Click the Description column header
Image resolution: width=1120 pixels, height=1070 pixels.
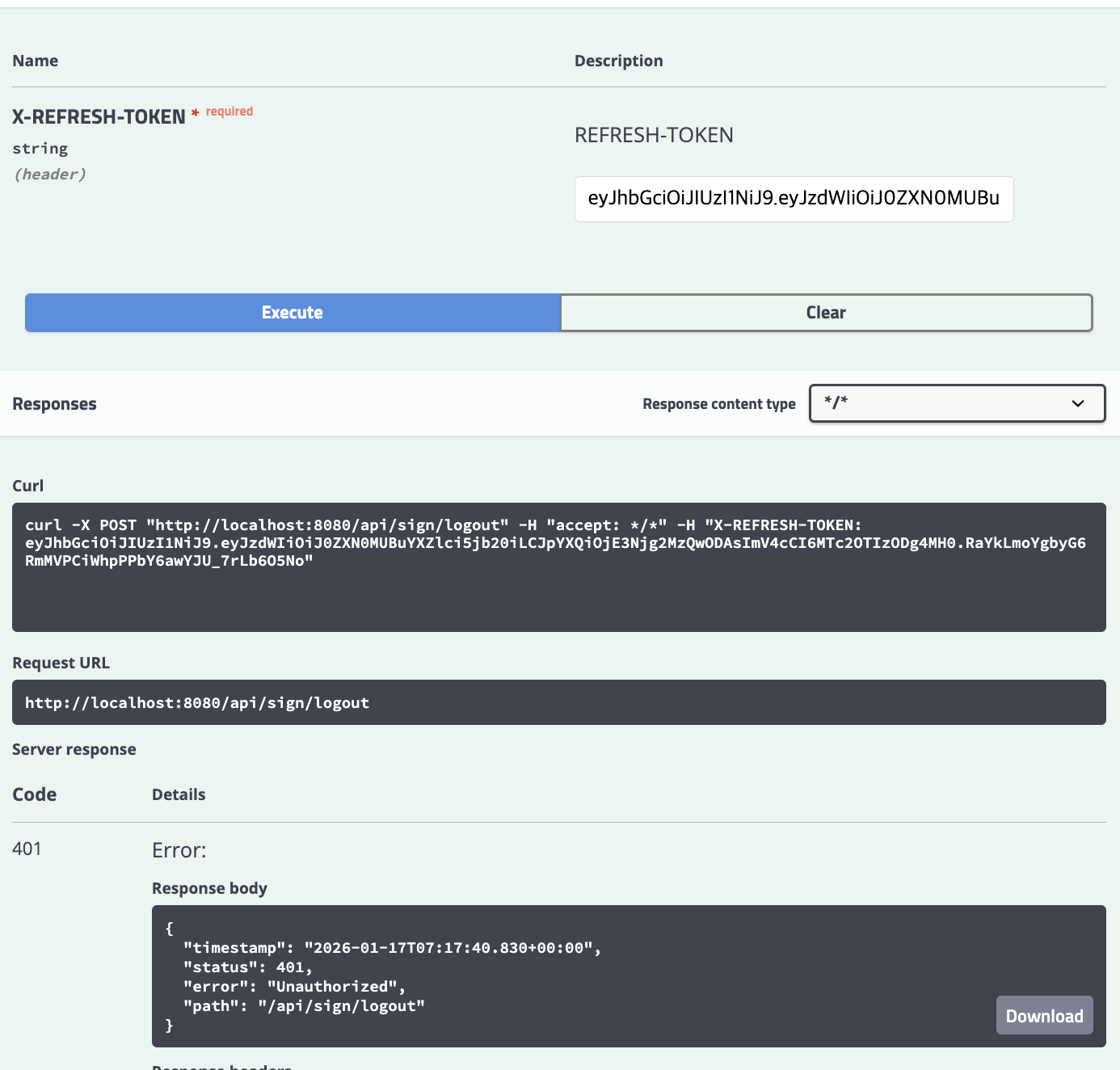(619, 61)
